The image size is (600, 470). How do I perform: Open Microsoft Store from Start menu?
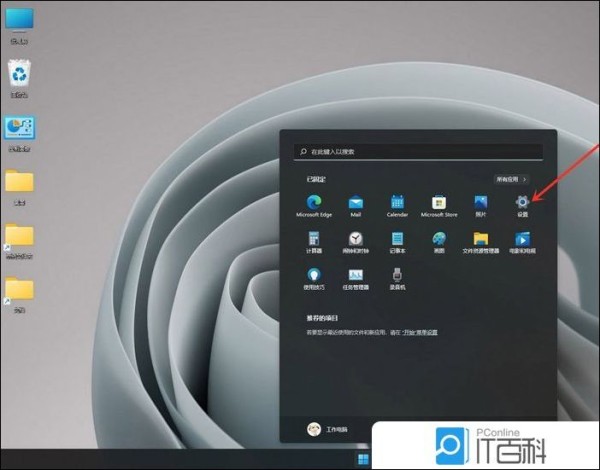(x=439, y=206)
